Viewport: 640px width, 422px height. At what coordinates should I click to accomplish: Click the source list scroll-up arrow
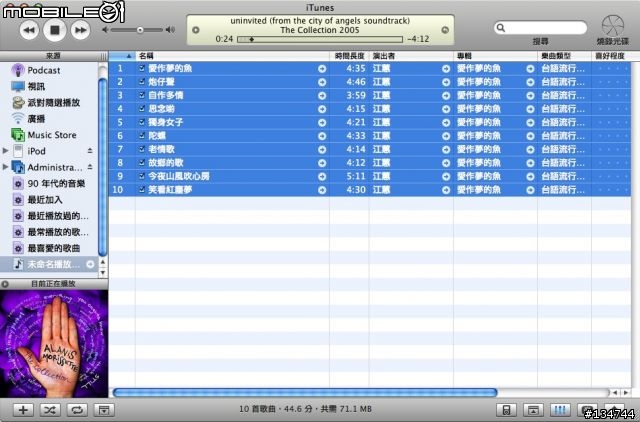point(103,262)
